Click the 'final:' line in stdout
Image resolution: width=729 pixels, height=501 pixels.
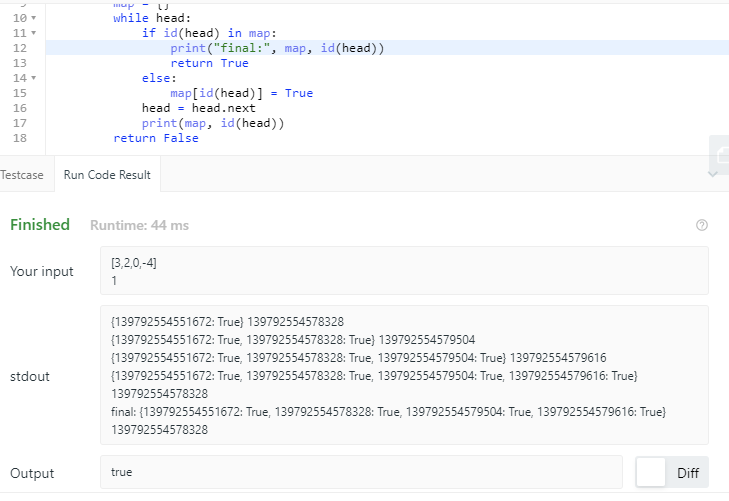(x=388, y=421)
